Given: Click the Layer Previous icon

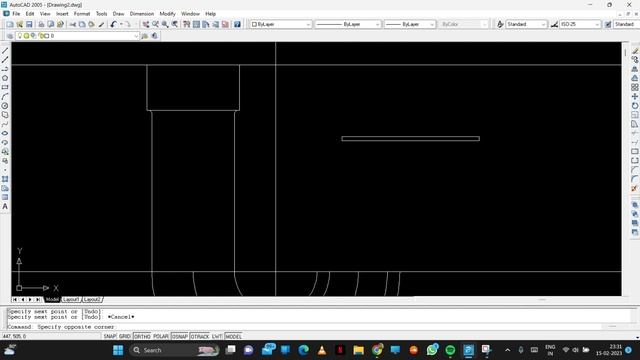Looking at the screenshot, I should 154,36.
